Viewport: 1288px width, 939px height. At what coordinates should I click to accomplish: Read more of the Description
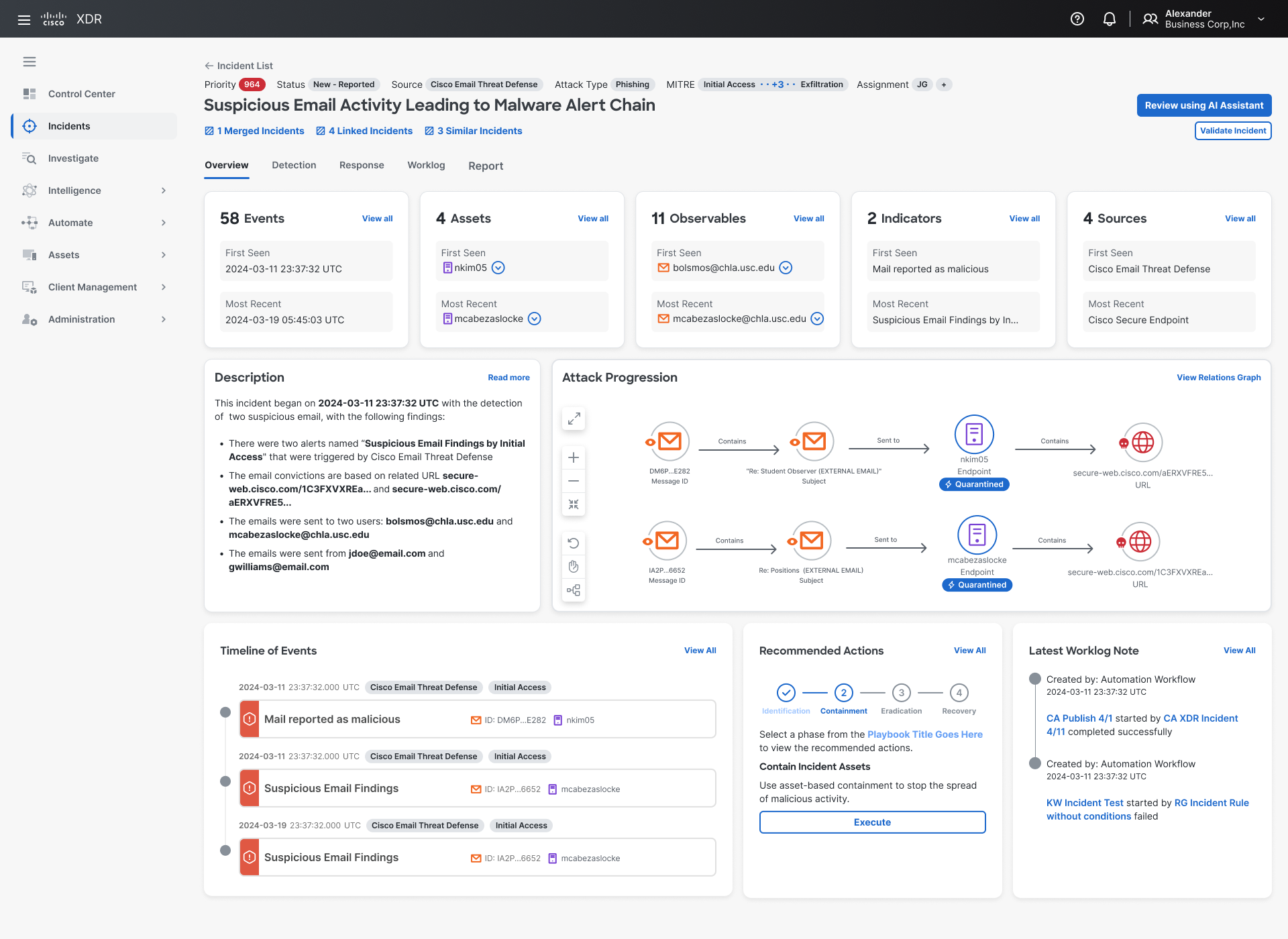coord(508,378)
